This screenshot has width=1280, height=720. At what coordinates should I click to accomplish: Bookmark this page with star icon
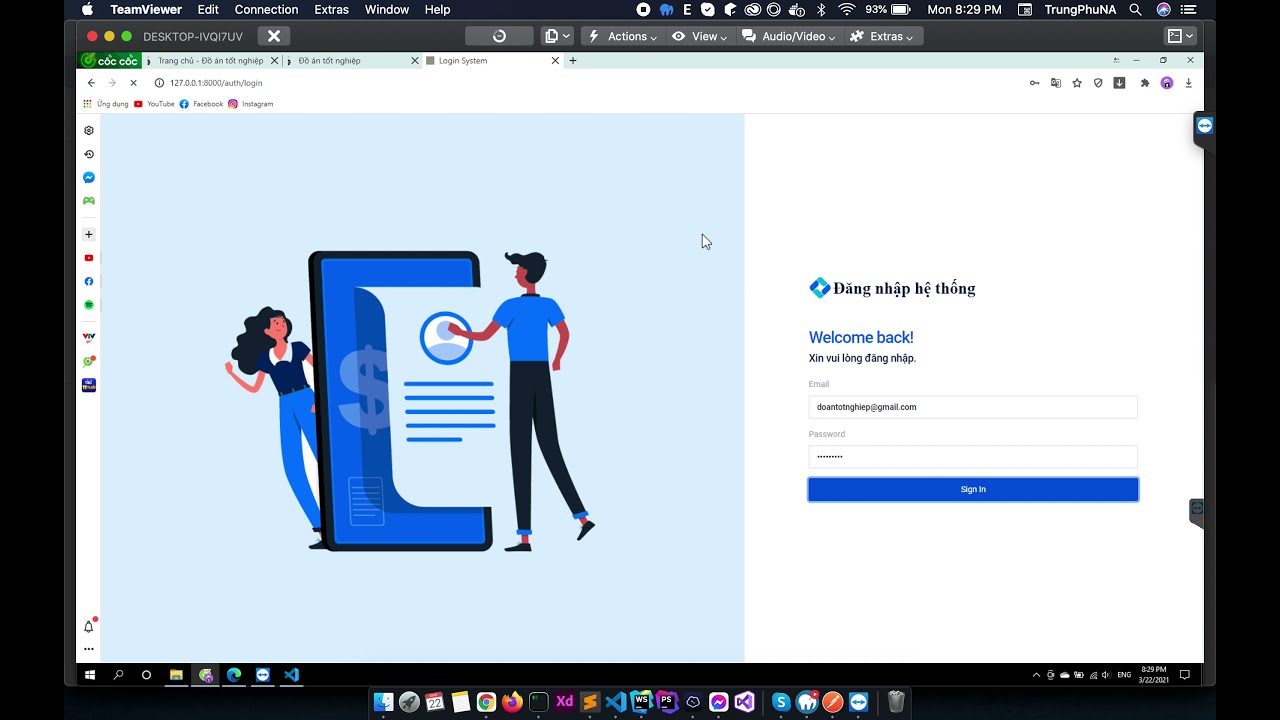(1077, 83)
